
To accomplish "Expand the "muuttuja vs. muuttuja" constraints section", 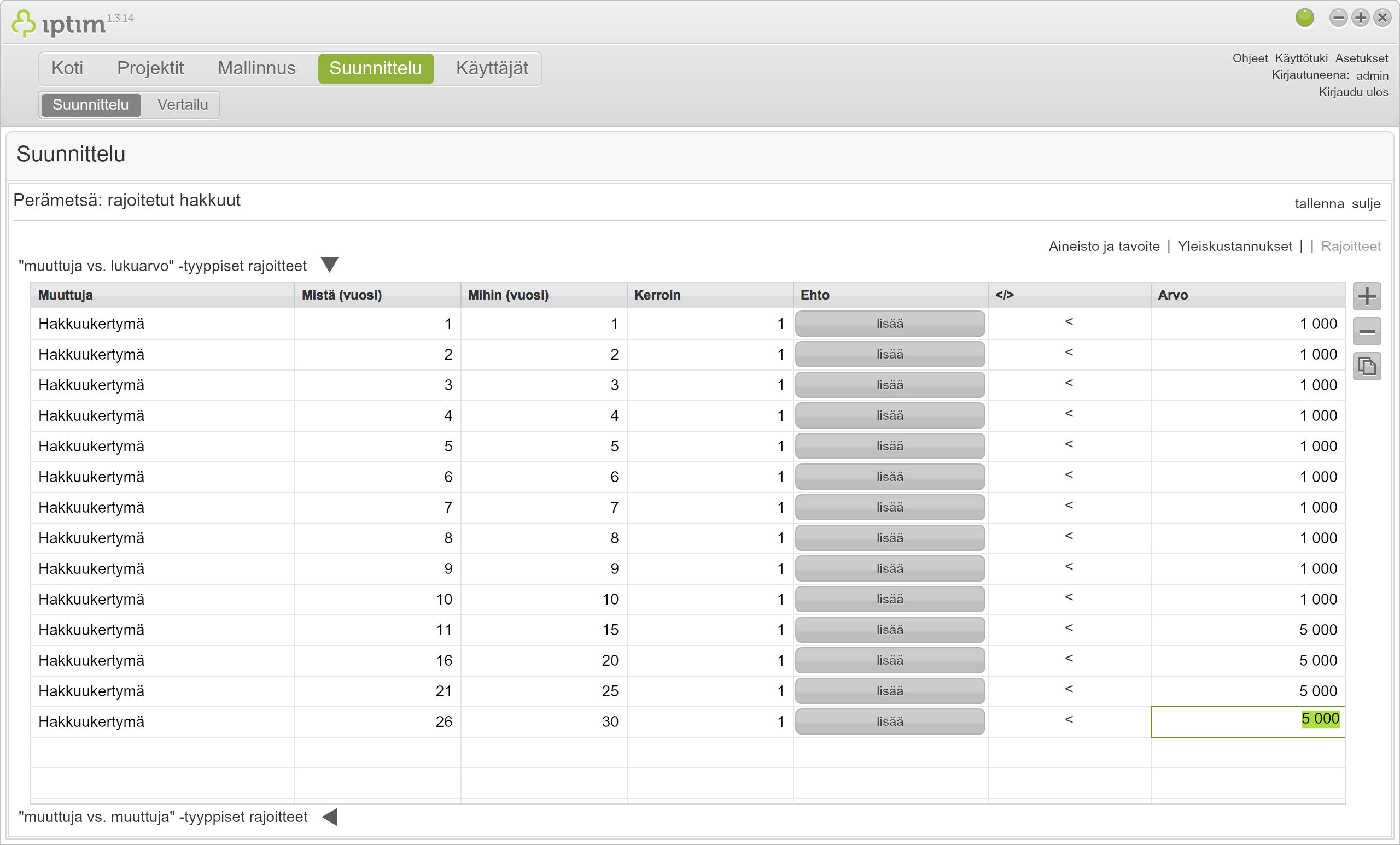I will pyautogui.click(x=330, y=817).
